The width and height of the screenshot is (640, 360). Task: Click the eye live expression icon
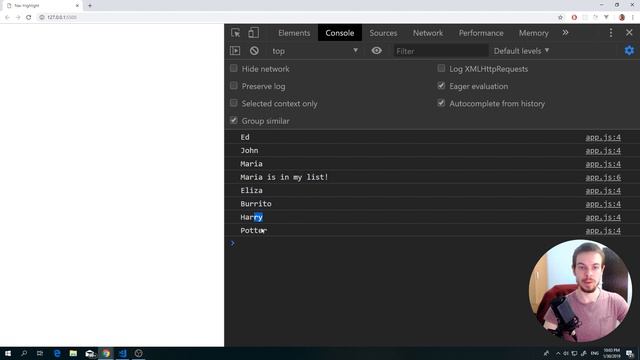[377, 51]
